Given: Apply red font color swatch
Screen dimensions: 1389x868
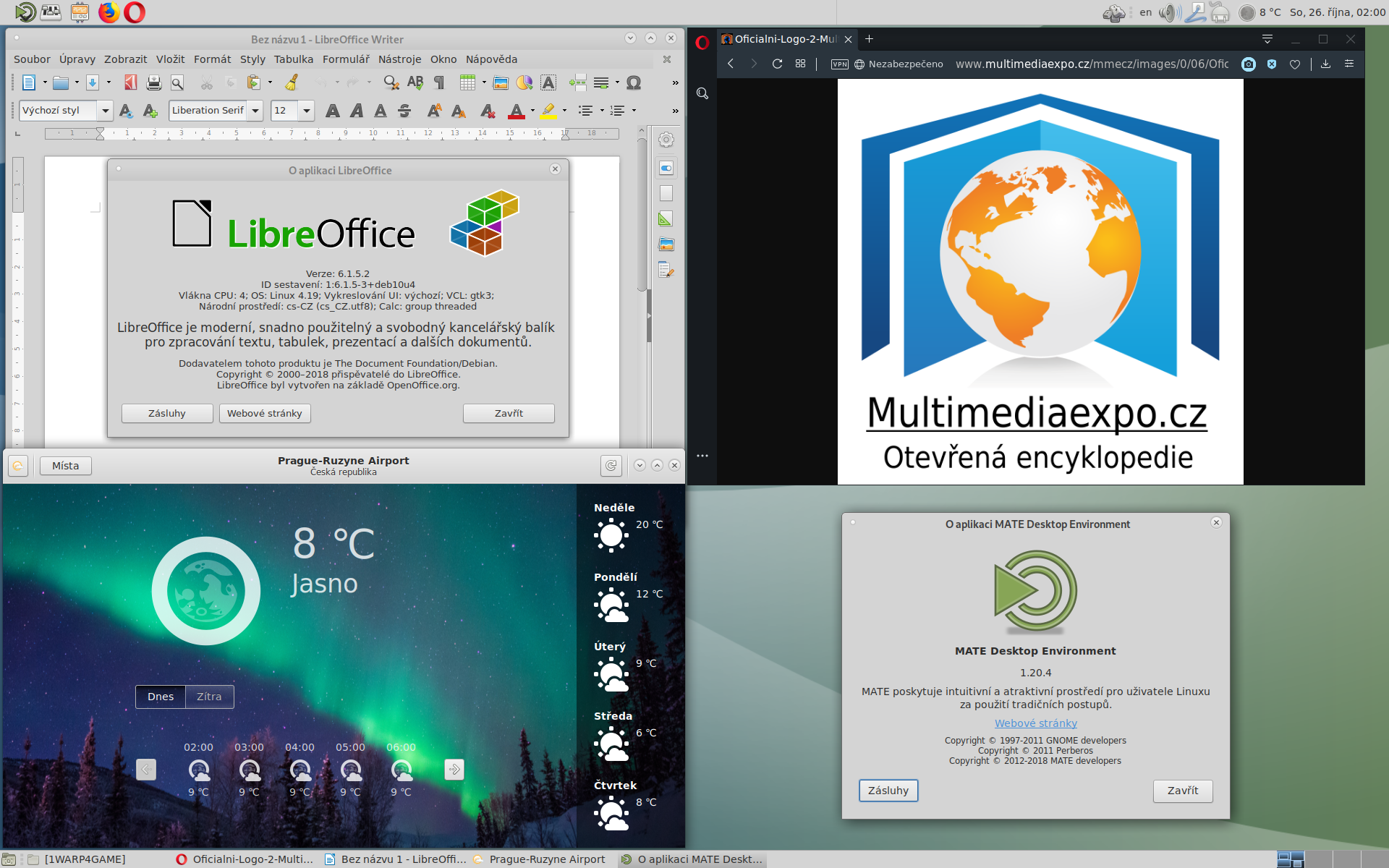Looking at the screenshot, I should 516,111.
